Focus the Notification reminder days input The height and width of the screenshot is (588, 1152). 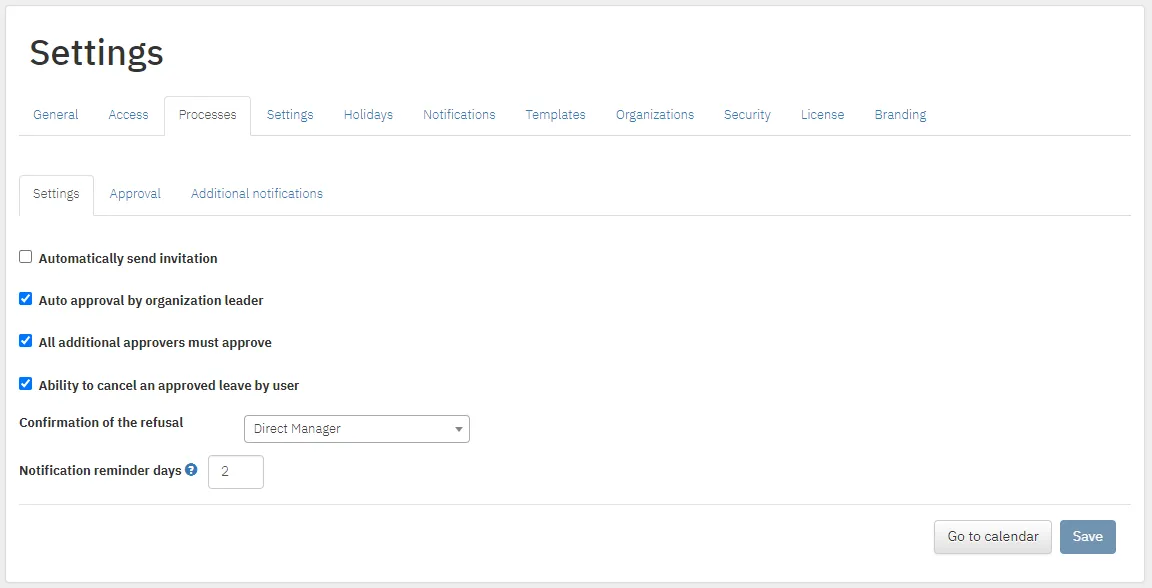pyautogui.click(x=236, y=472)
